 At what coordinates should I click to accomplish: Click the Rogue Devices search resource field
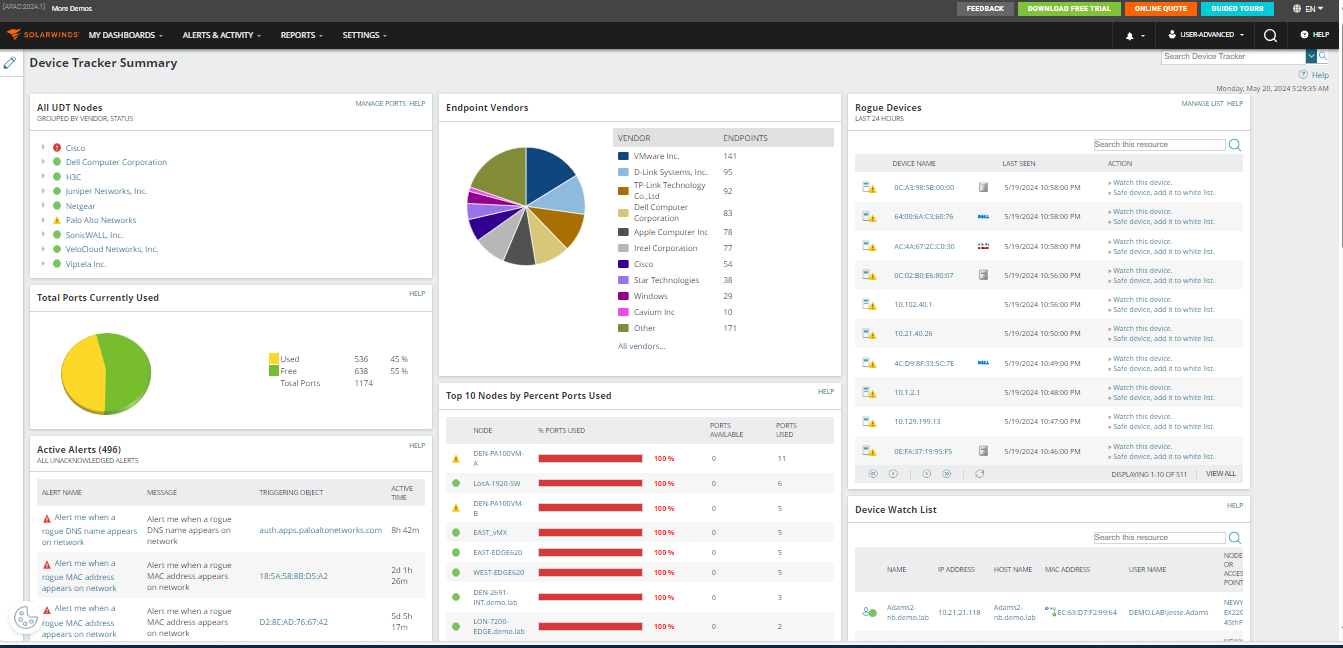pos(1159,144)
